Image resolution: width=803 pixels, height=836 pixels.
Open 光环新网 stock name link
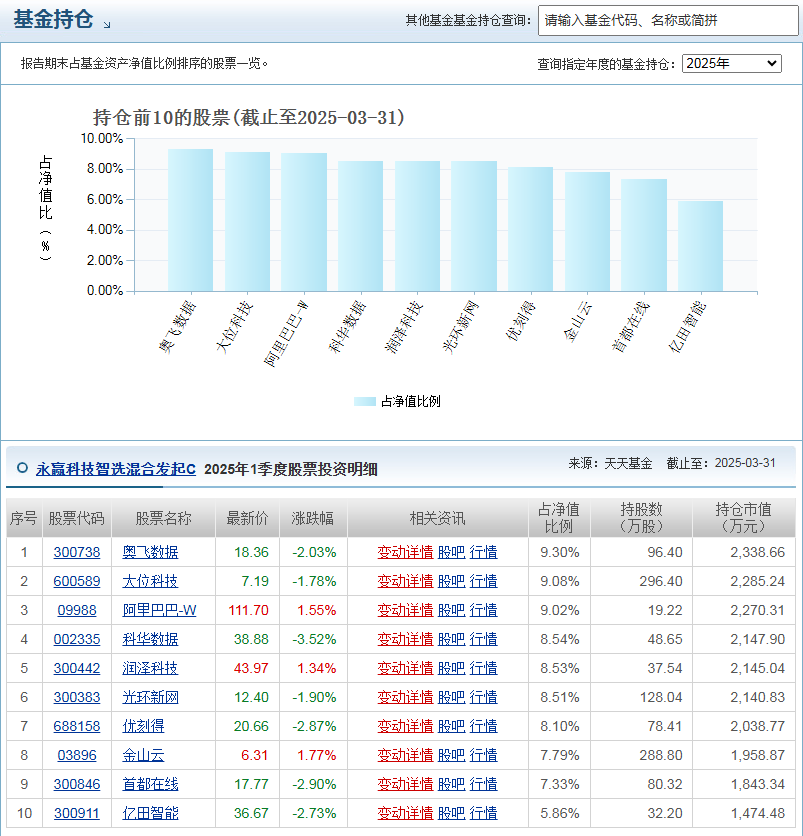tap(150, 697)
